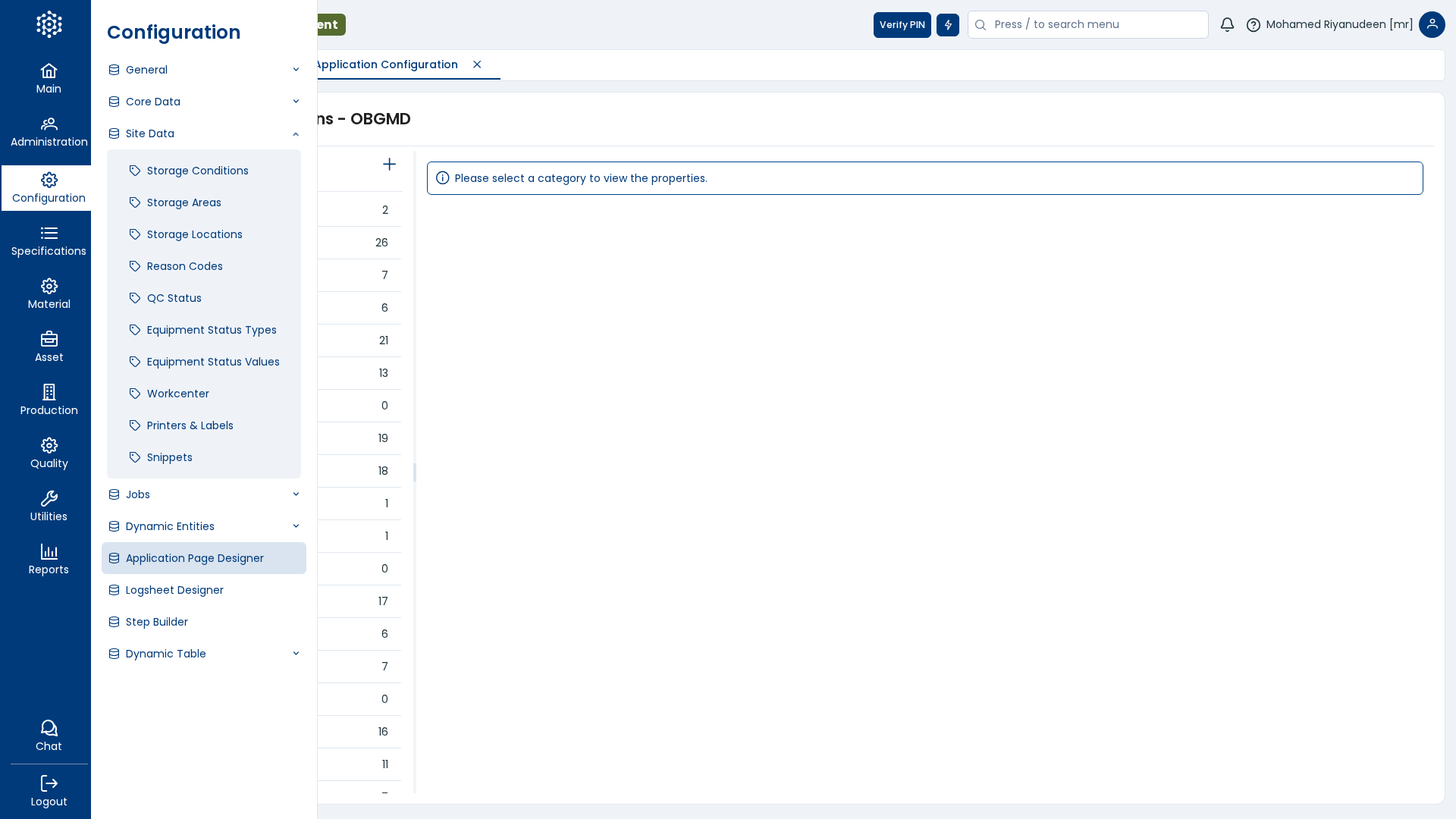
Task: Click the notification bell icon
Action: pos(1227,25)
